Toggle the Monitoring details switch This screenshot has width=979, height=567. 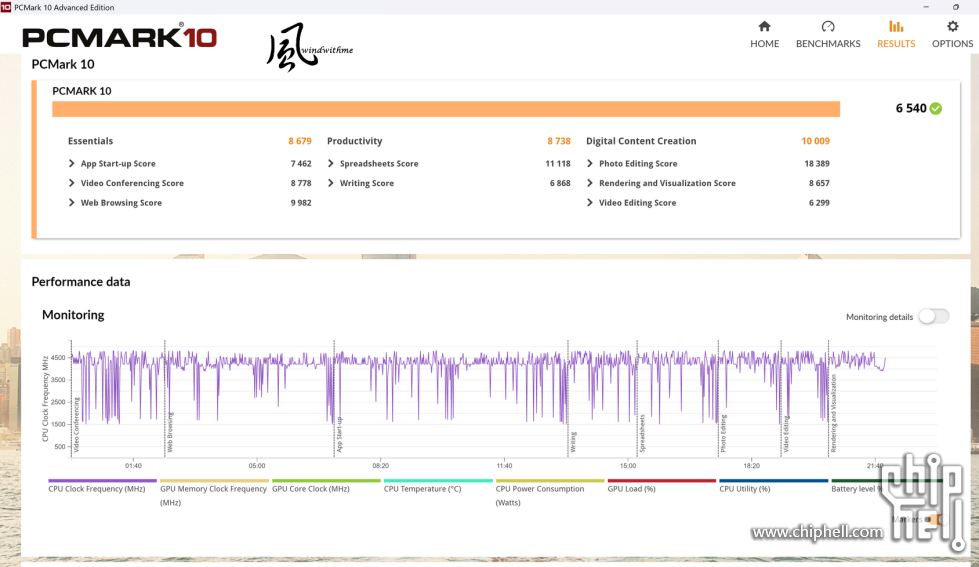(x=933, y=317)
